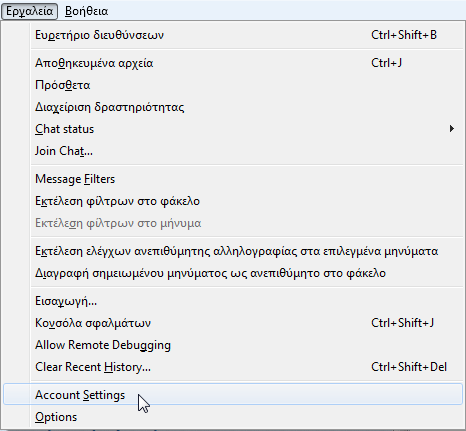This screenshot has width=466, height=431.
Task: Click Join Chat... menu item
Action: click(x=233, y=151)
